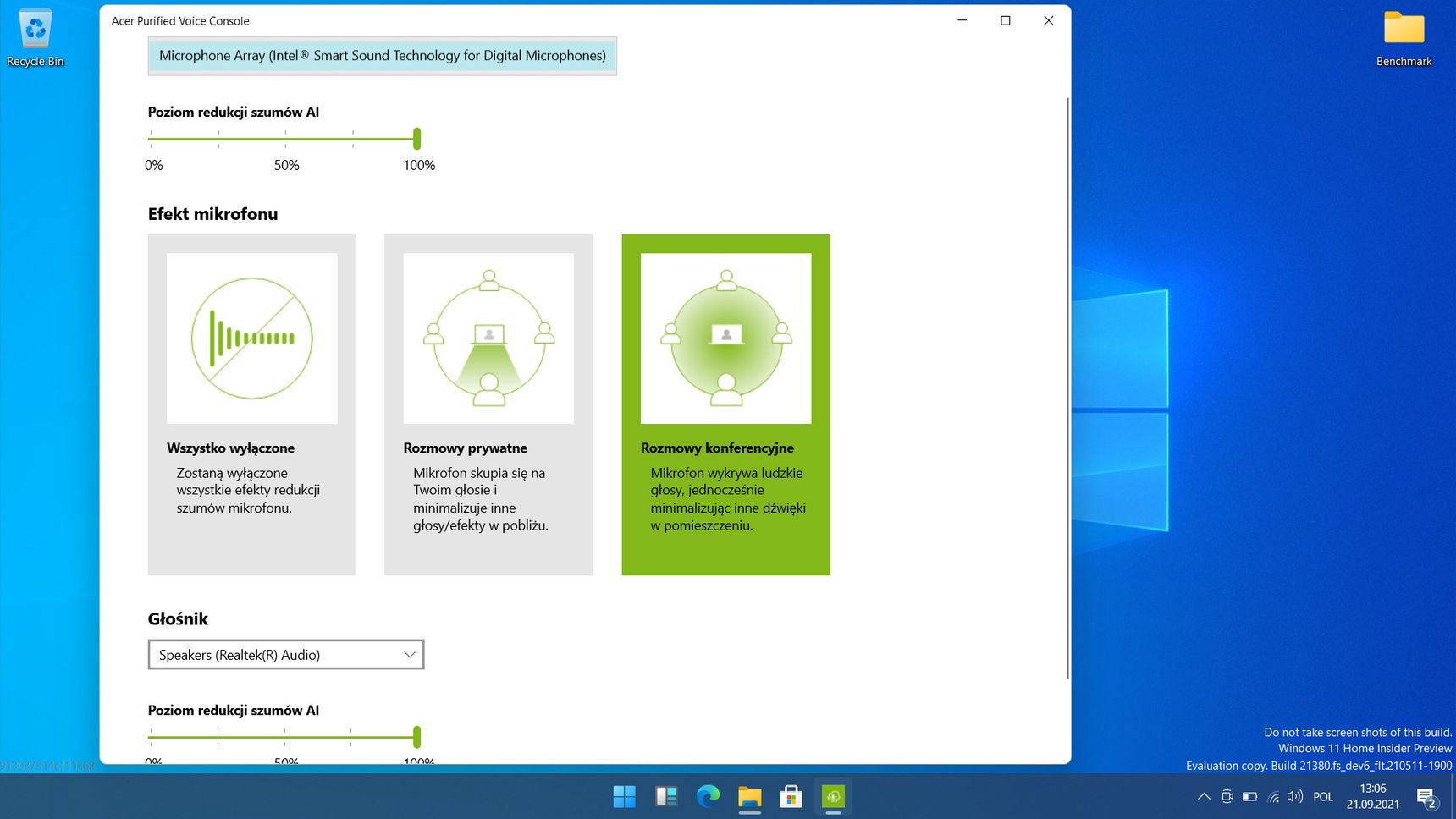1456x819 pixels.
Task: Select the Recycle Bin desktop icon
Action: click(x=36, y=38)
